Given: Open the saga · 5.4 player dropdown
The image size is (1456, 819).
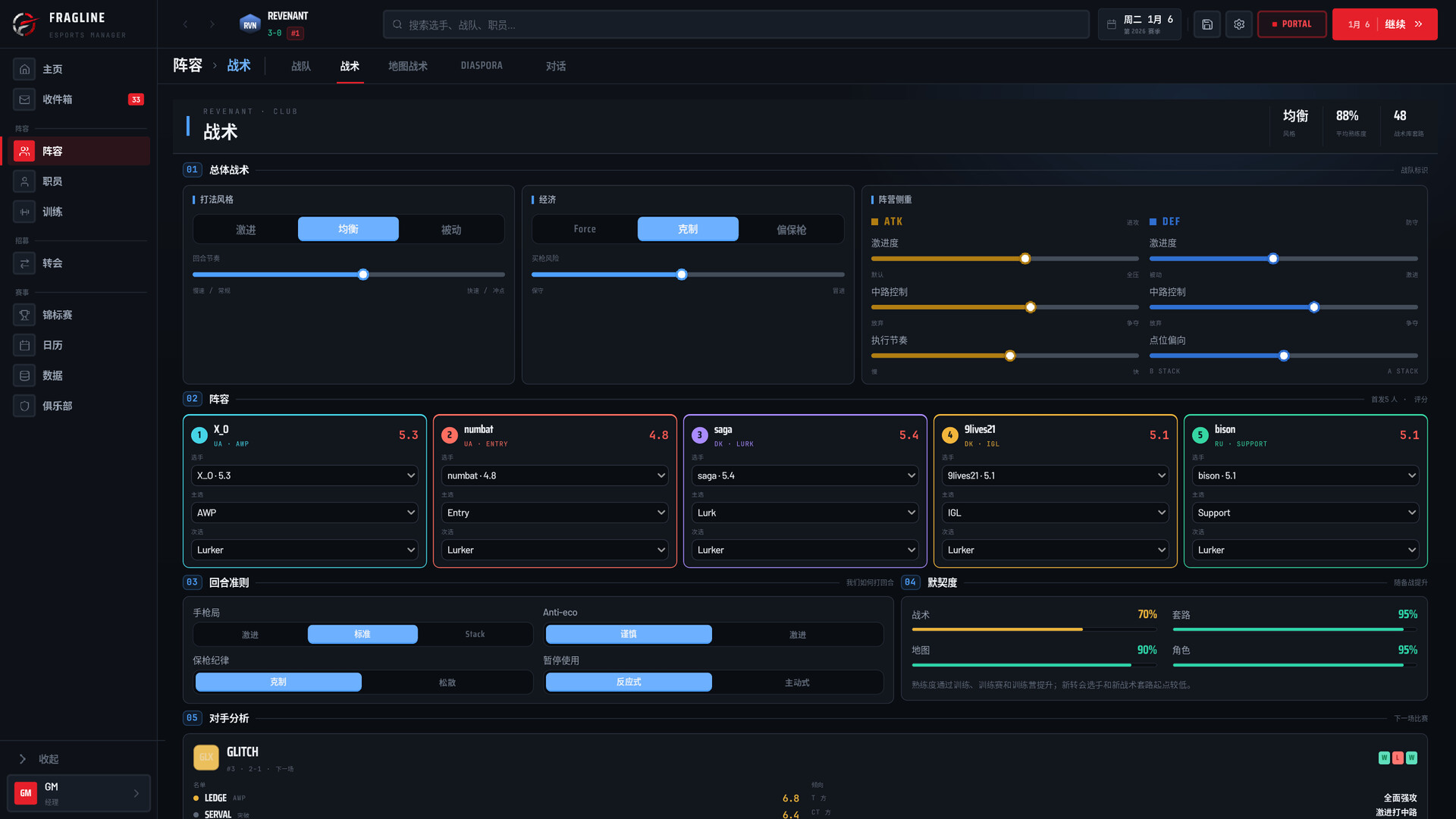Looking at the screenshot, I should (x=805, y=475).
